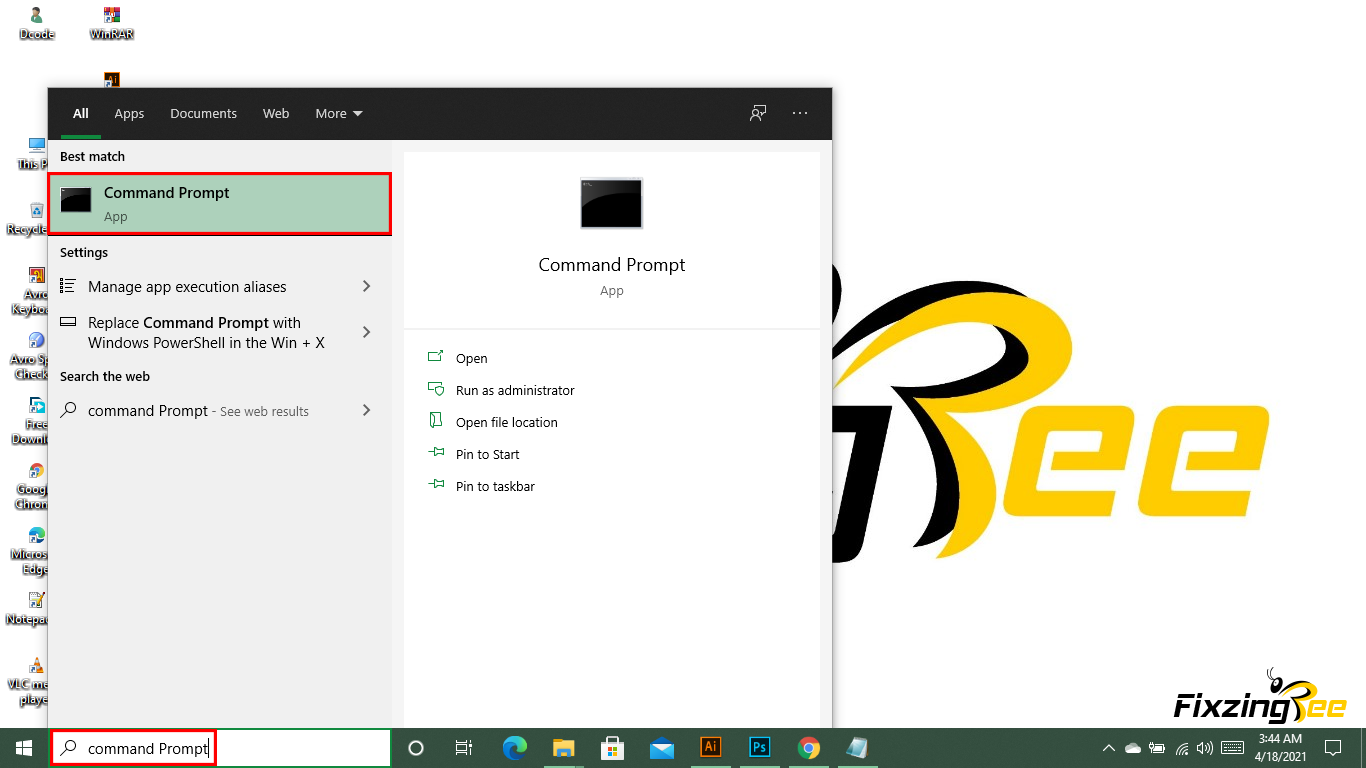Image resolution: width=1366 pixels, height=768 pixels.
Task: Click Pin to taskbar option
Action: click(494, 486)
